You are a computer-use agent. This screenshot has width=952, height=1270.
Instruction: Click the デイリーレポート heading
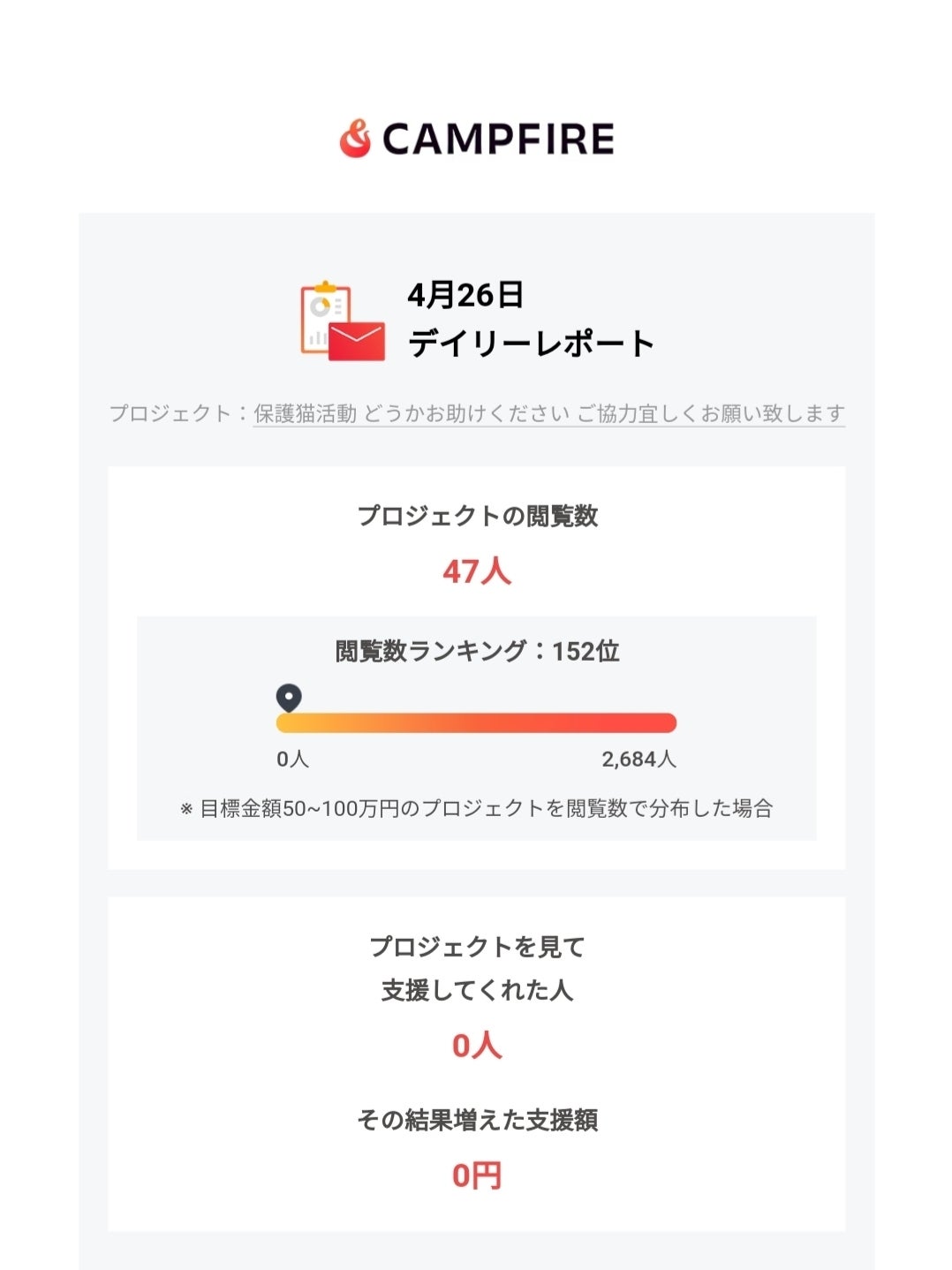(x=531, y=344)
